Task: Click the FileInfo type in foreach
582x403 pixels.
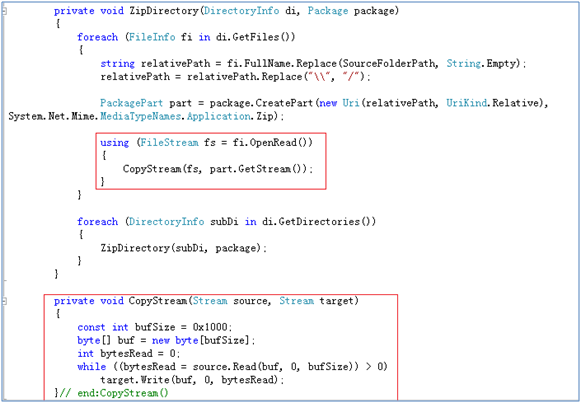Action: (x=152, y=37)
